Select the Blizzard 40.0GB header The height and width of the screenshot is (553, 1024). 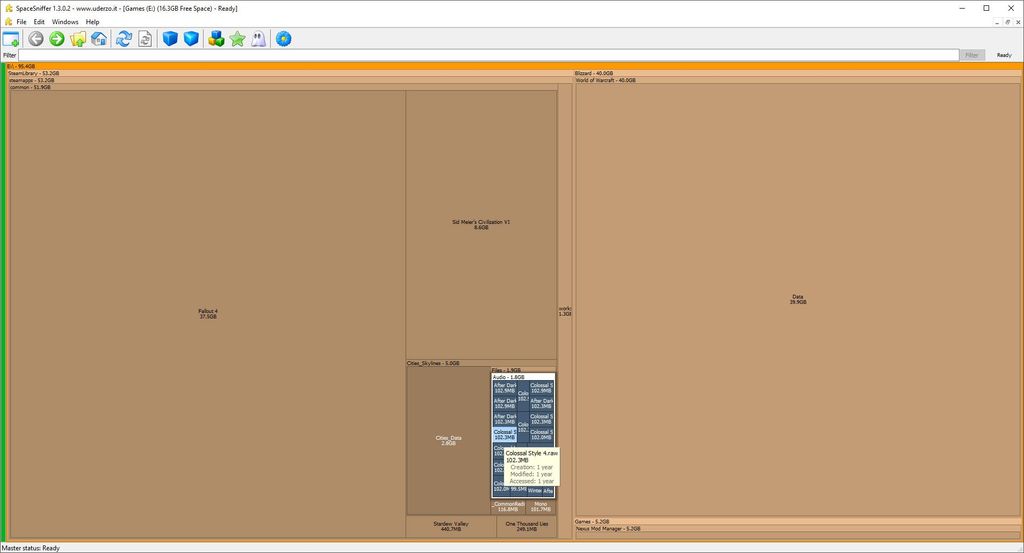(x=798, y=73)
